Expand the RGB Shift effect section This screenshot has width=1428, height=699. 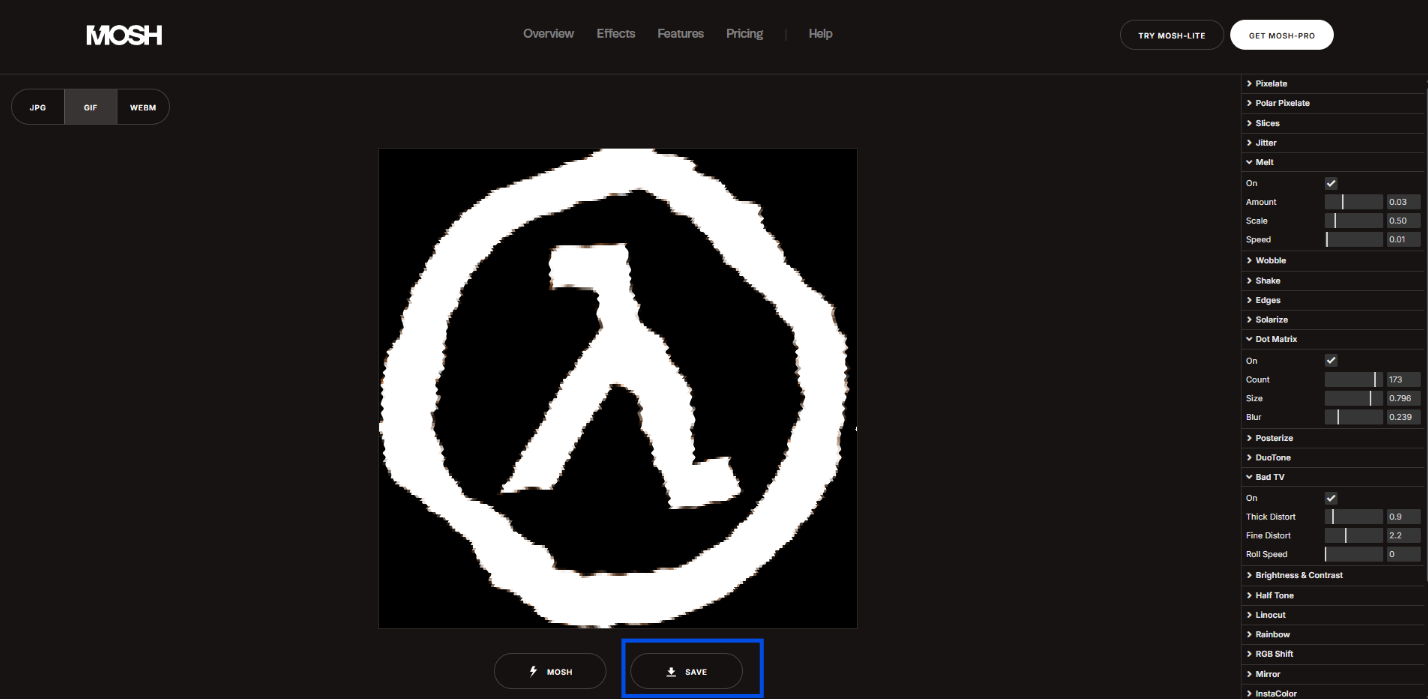(1333, 654)
